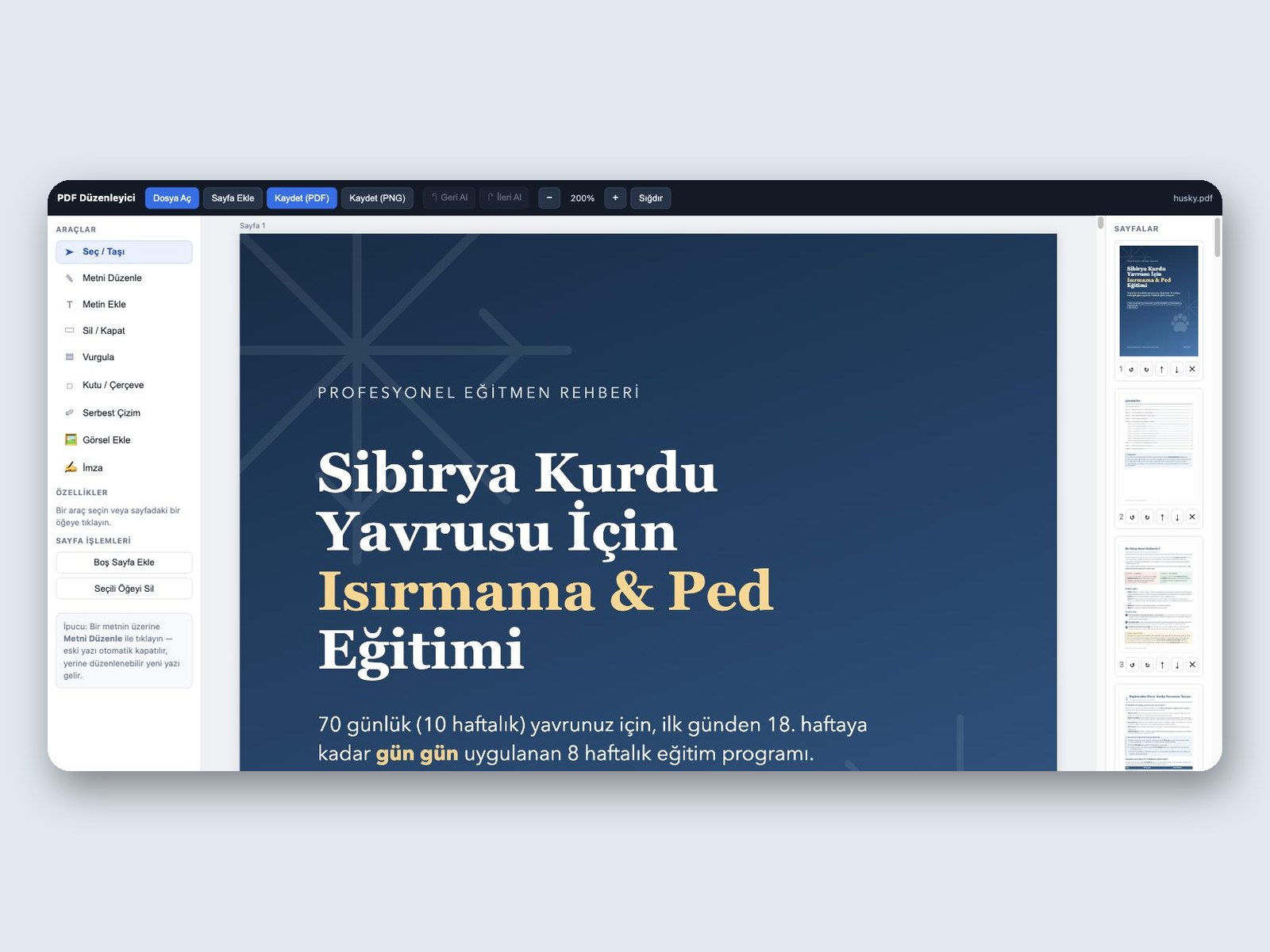This screenshot has width=1270, height=952.
Task: Rotate page 3 counterclockwise
Action: coord(1132,665)
